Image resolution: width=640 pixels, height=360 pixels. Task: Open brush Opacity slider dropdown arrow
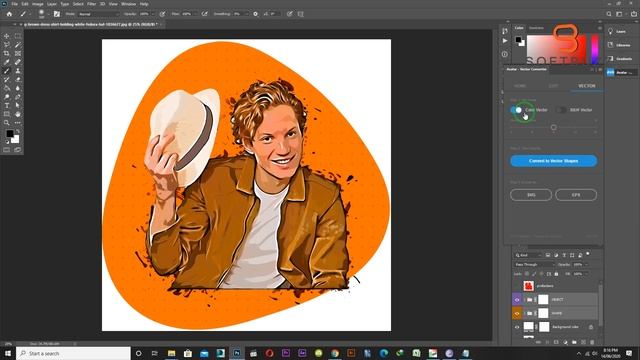click(154, 14)
